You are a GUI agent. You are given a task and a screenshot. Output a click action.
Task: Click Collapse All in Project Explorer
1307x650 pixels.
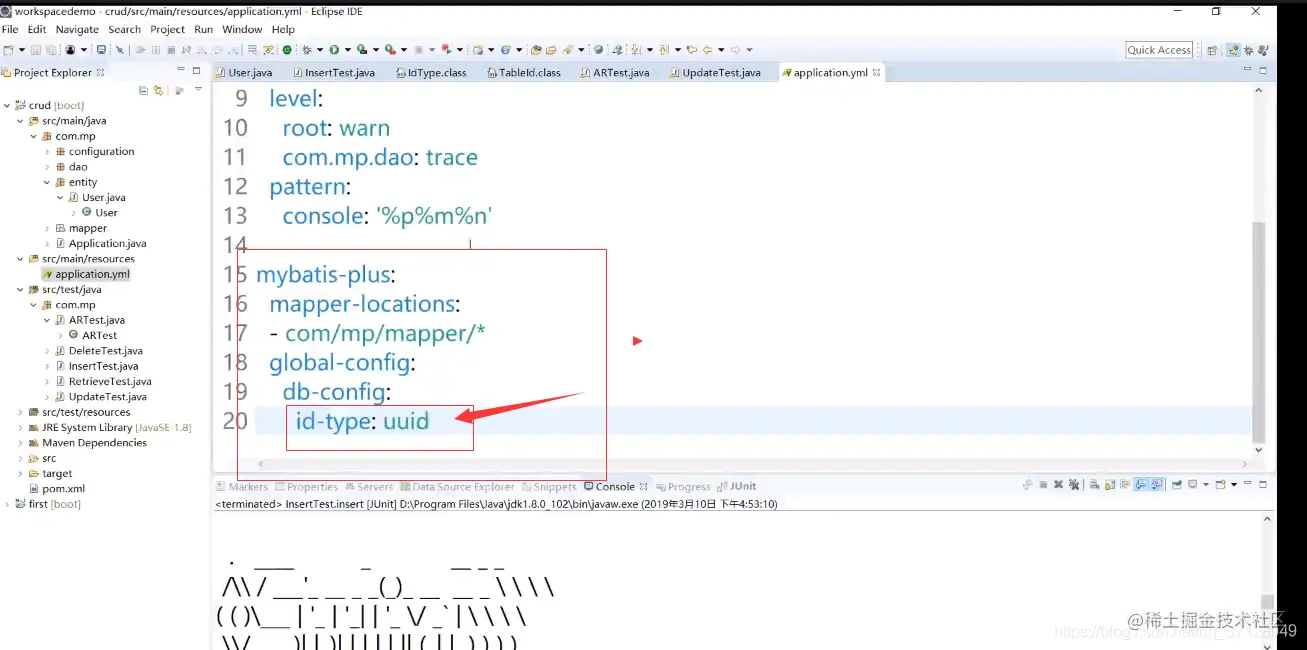point(143,90)
